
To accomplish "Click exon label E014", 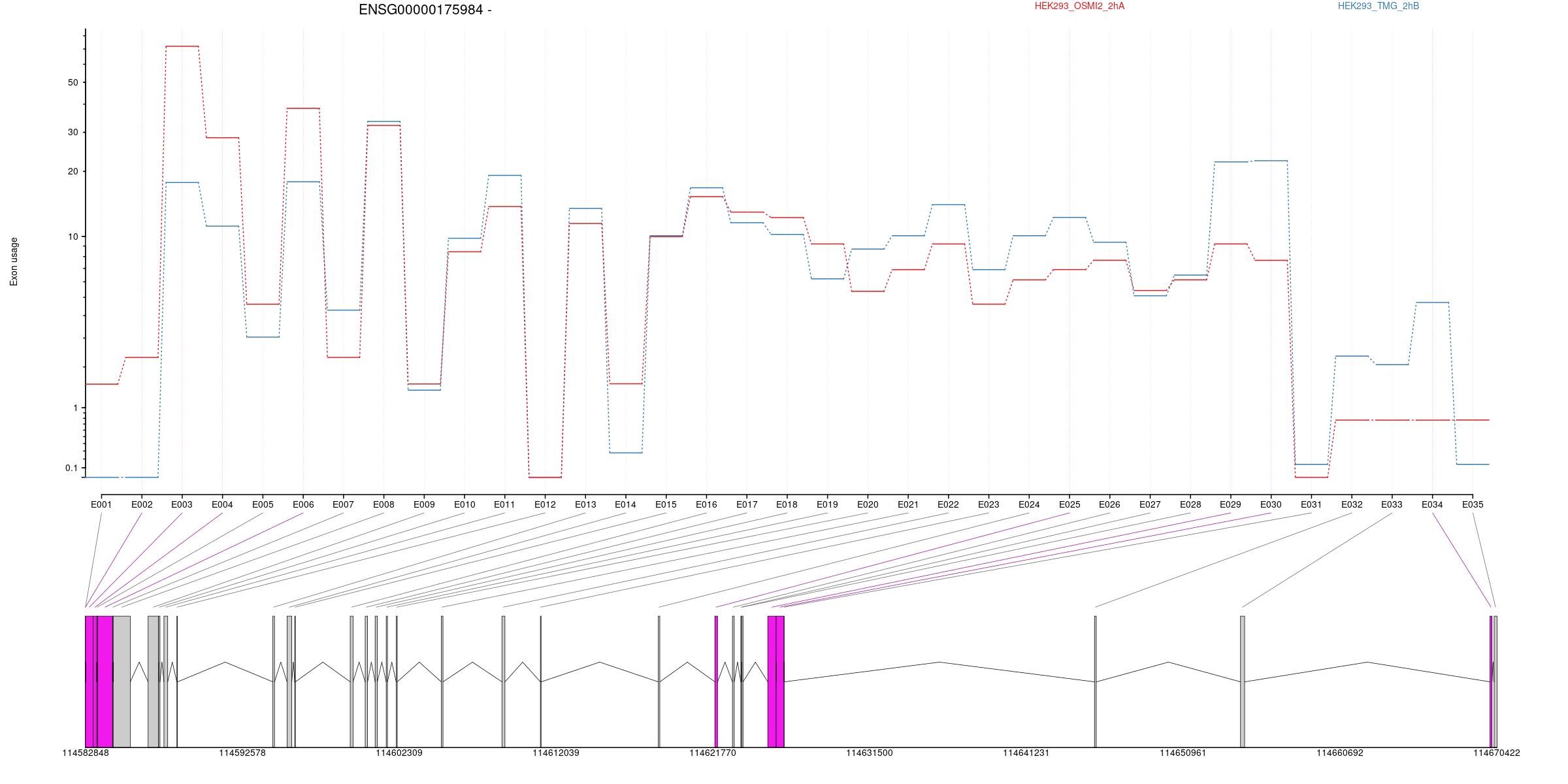I will click(625, 504).
